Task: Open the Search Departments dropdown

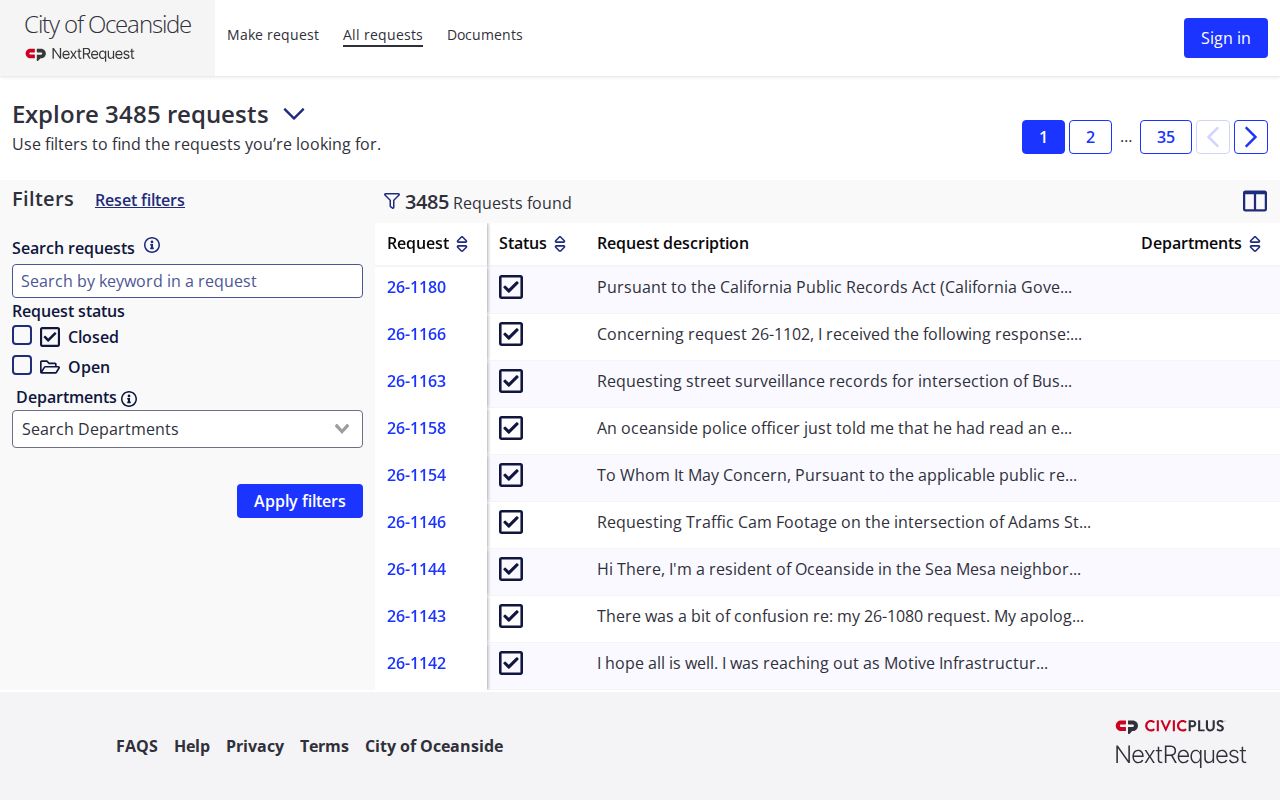Action: [187, 429]
